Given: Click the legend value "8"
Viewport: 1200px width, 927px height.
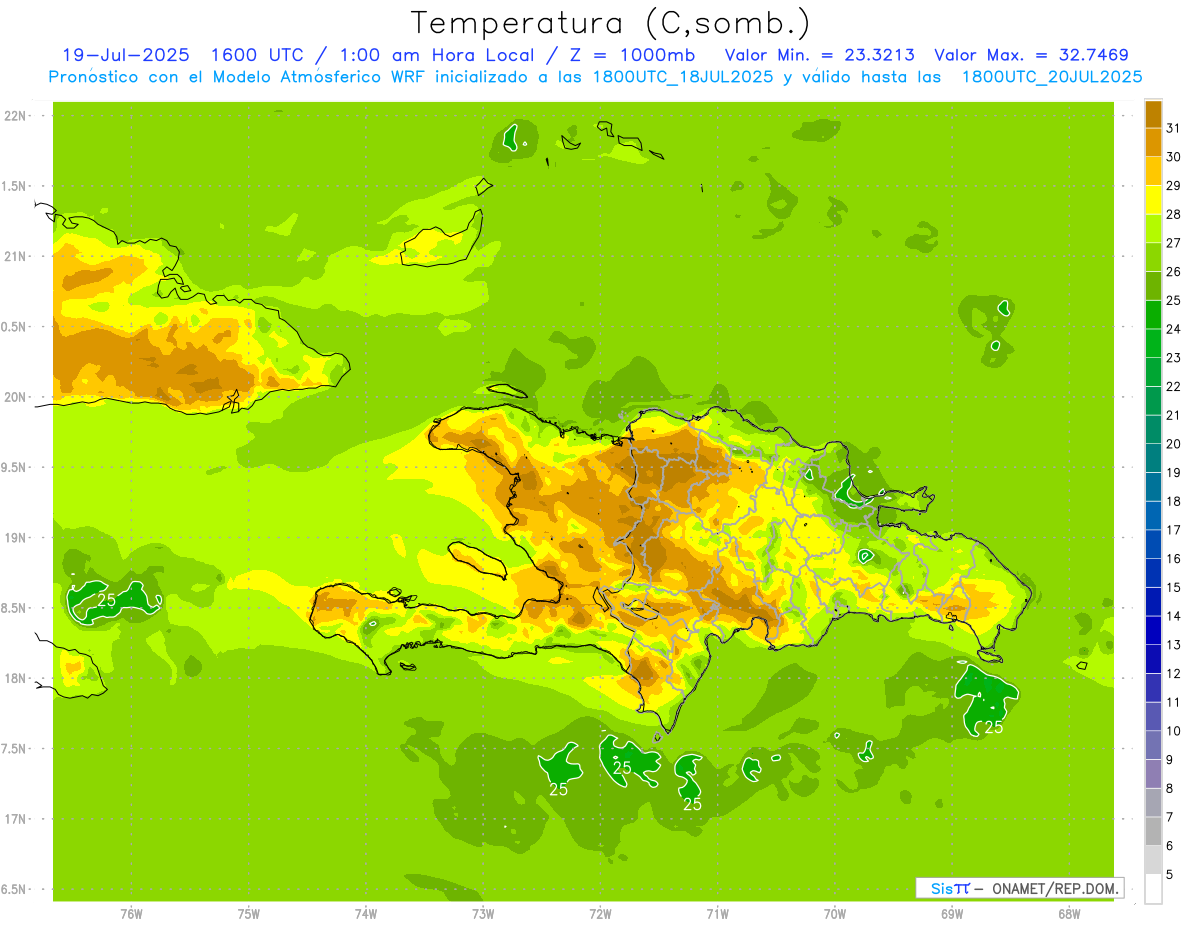Looking at the screenshot, I should (1170, 789).
